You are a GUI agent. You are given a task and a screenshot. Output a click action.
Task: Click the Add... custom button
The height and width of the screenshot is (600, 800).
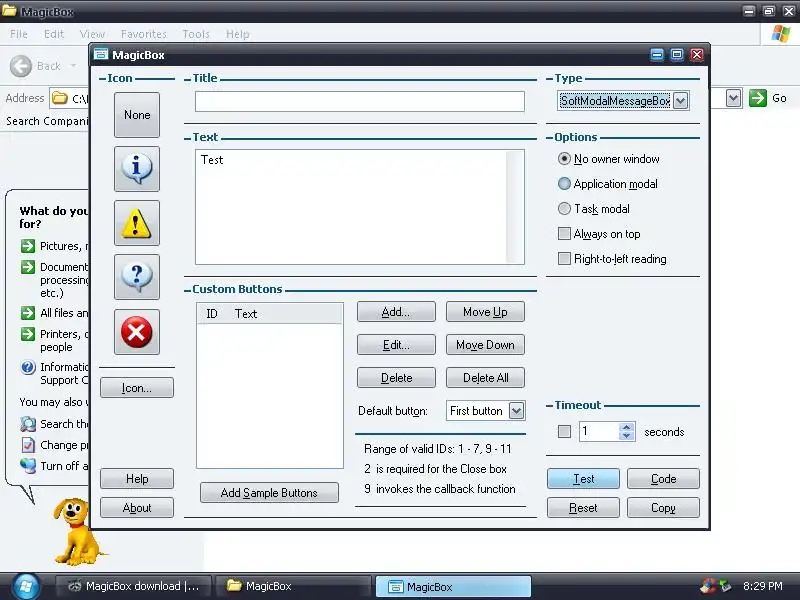click(x=396, y=312)
